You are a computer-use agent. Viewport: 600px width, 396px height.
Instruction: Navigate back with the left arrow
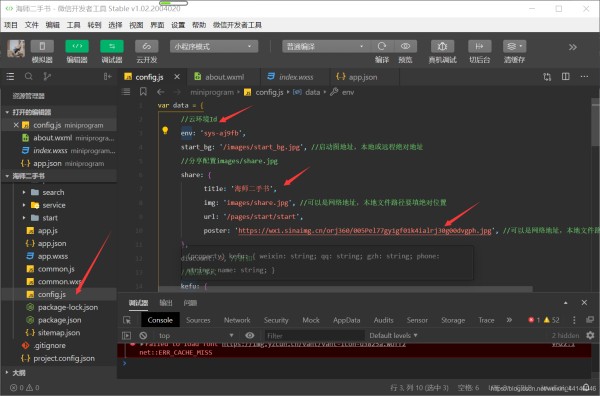tap(160, 92)
